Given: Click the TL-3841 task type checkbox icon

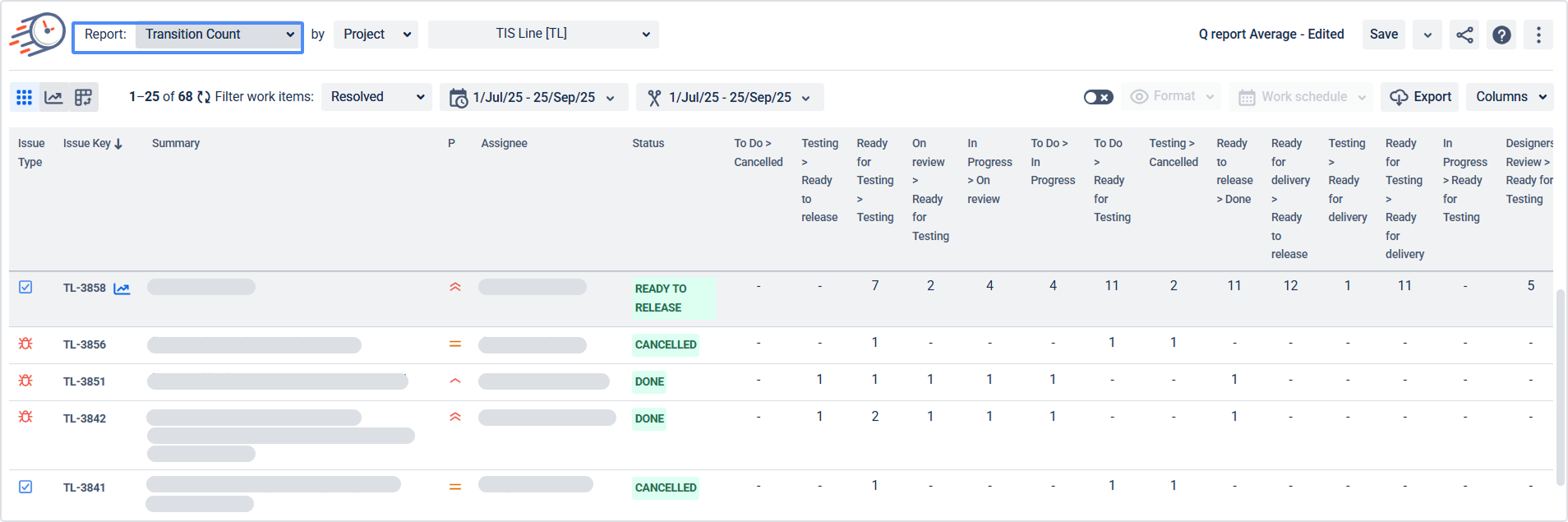Looking at the screenshot, I should (x=25, y=487).
